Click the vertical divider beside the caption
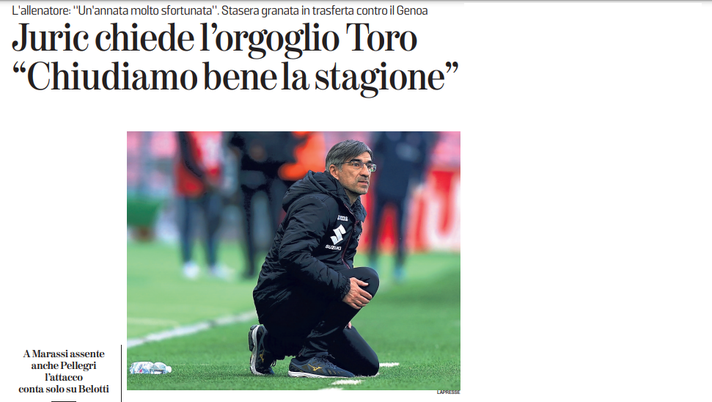 [122, 373]
